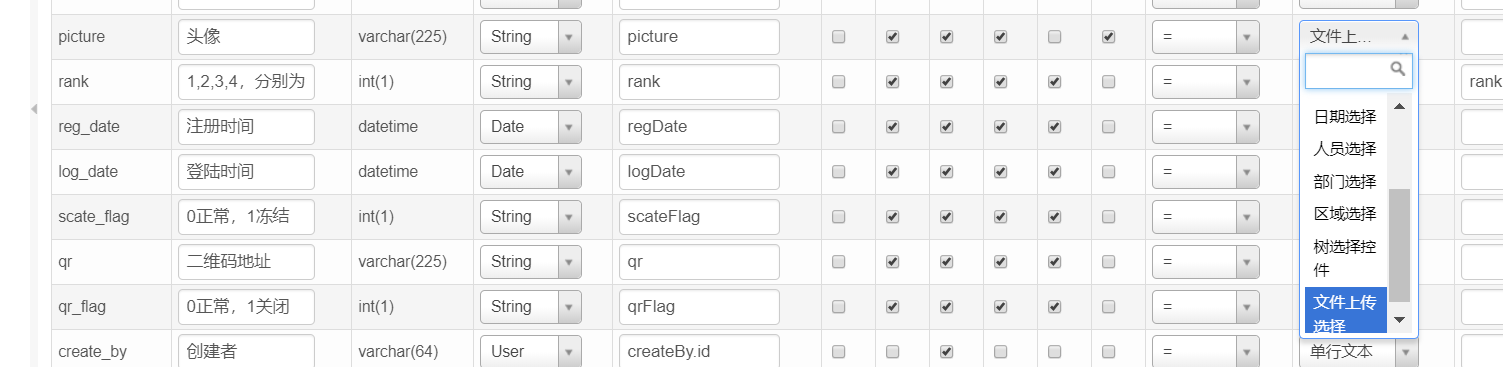Expand the 单行文本 dropdown in create_by row
This screenshot has width=1503, height=367.
[1359, 352]
